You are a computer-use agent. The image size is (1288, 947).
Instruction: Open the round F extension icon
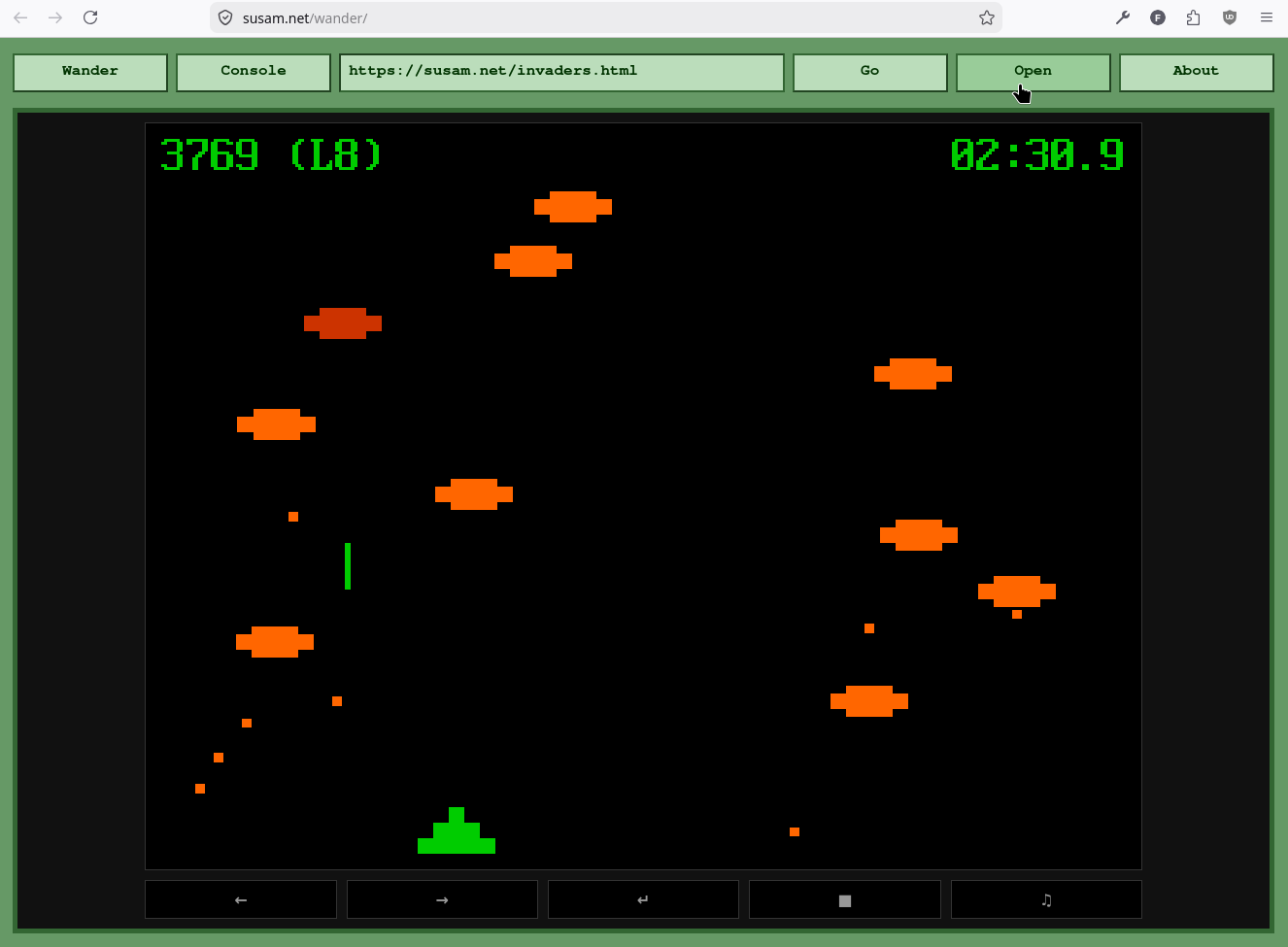[x=1158, y=17]
